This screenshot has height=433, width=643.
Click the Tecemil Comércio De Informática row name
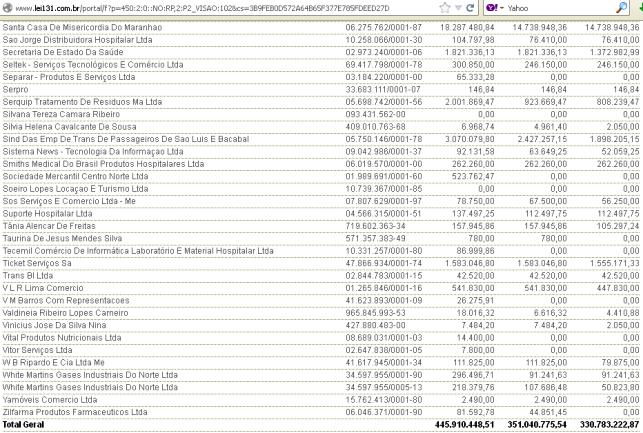138,251
